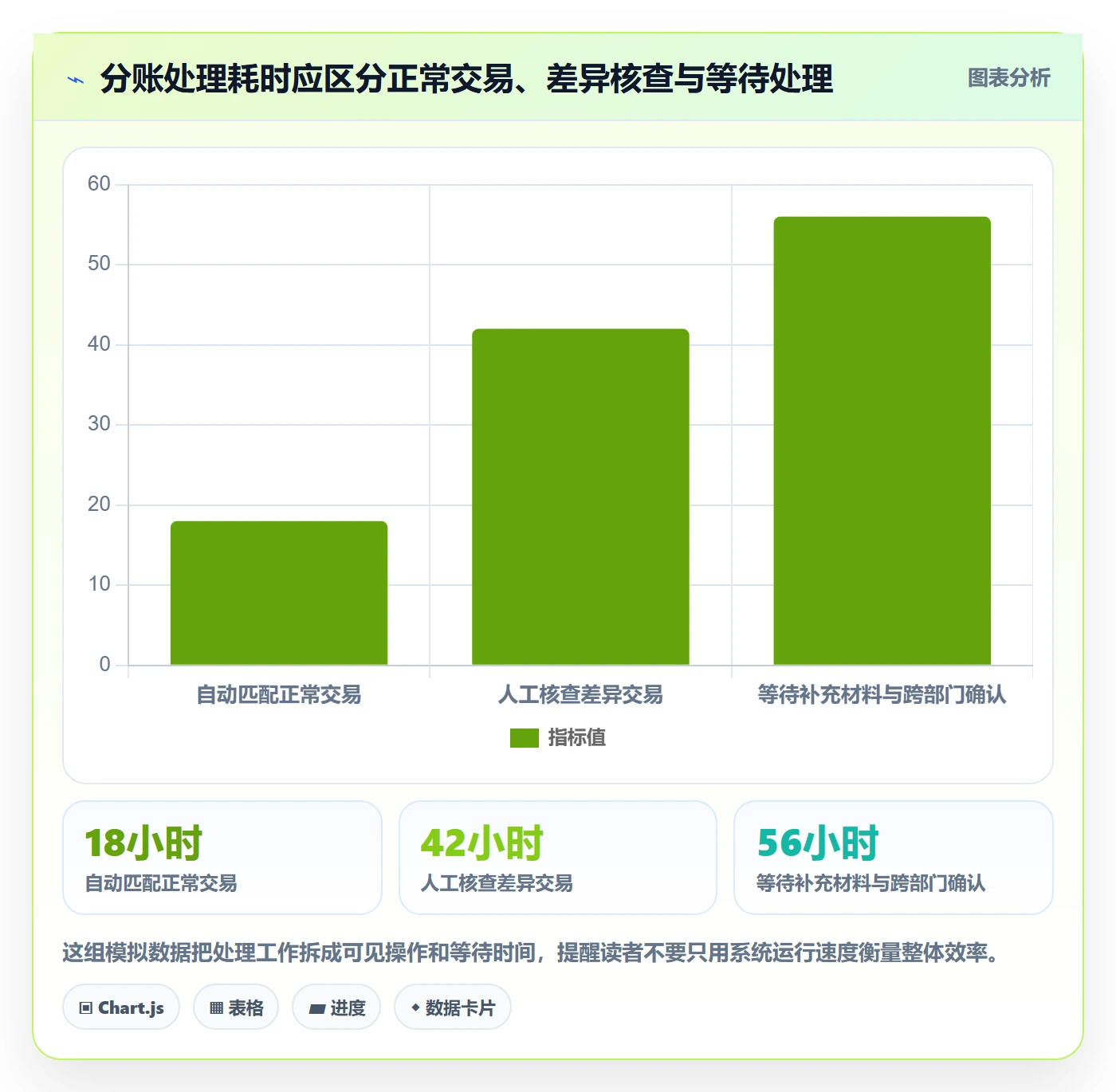This screenshot has width=1116, height=1092.
Task: Click the 指标值 legend text
Action: [x=577, y=738]
